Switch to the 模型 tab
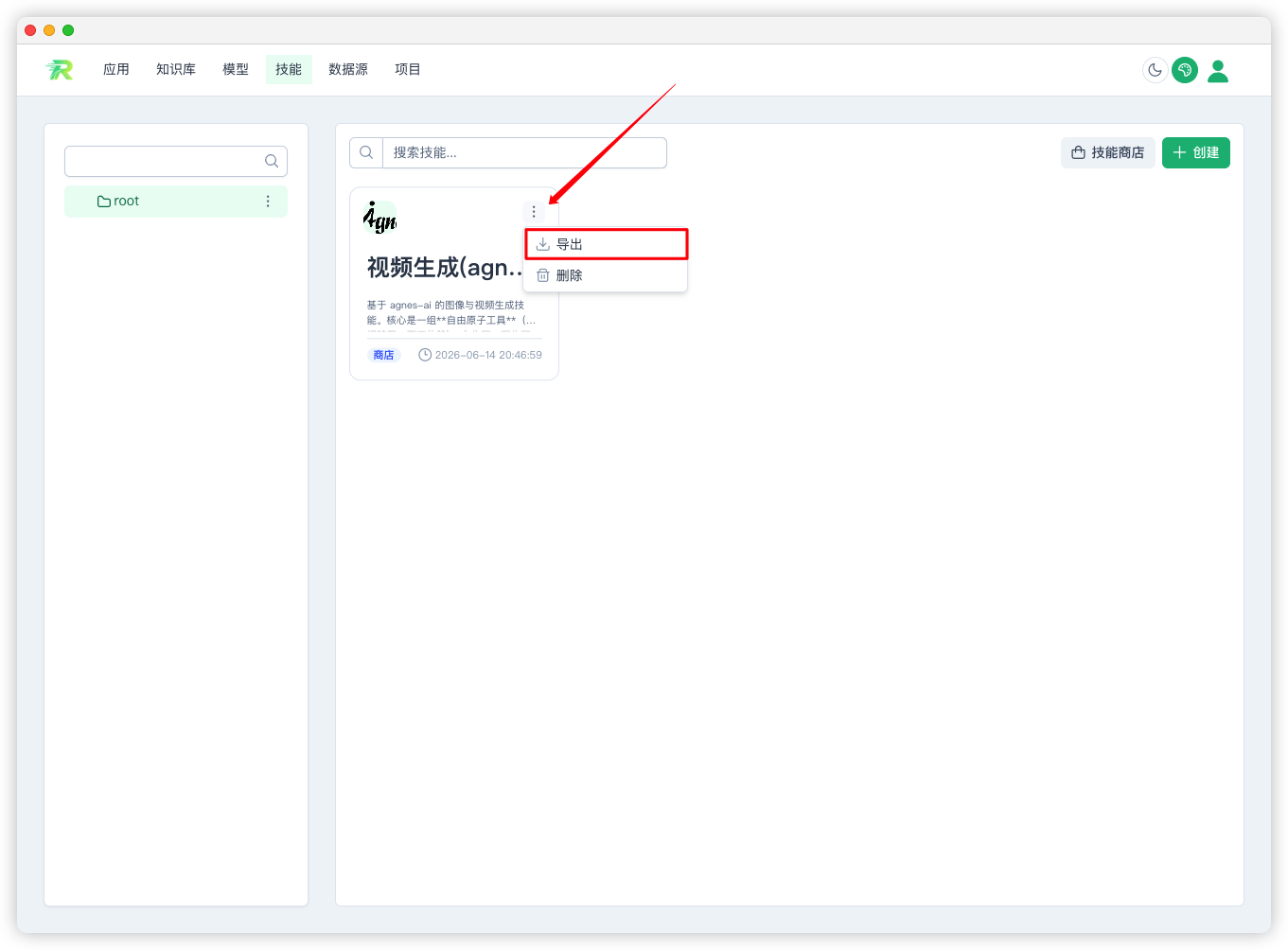 pos(236,69)
